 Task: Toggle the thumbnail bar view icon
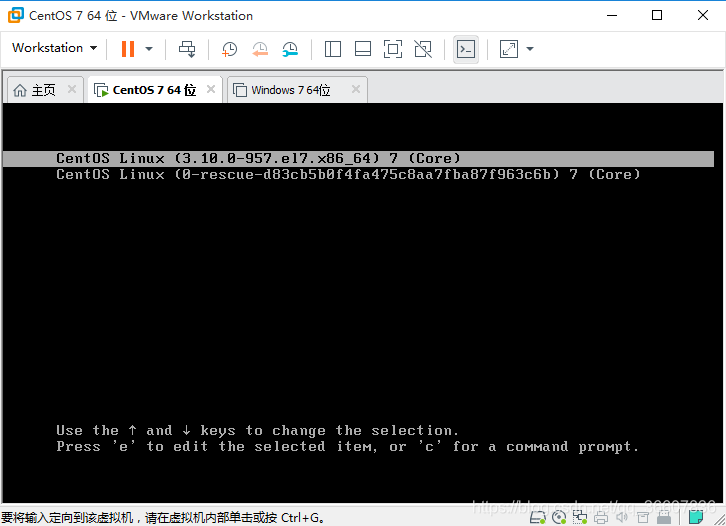click(x=363, y=49)
